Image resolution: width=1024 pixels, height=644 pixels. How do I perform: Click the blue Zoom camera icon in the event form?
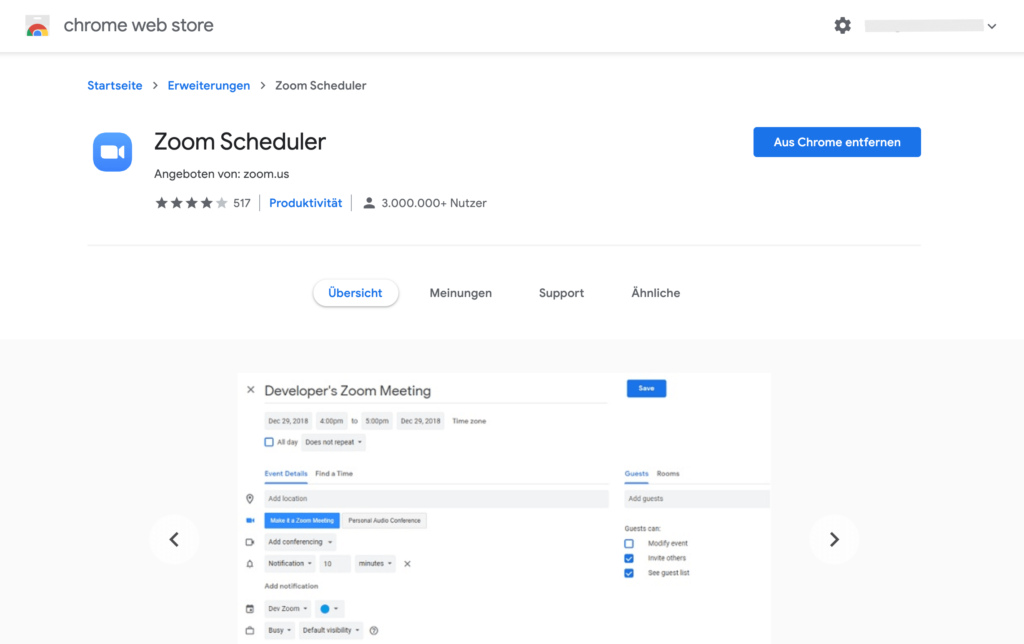pos(250,521)
